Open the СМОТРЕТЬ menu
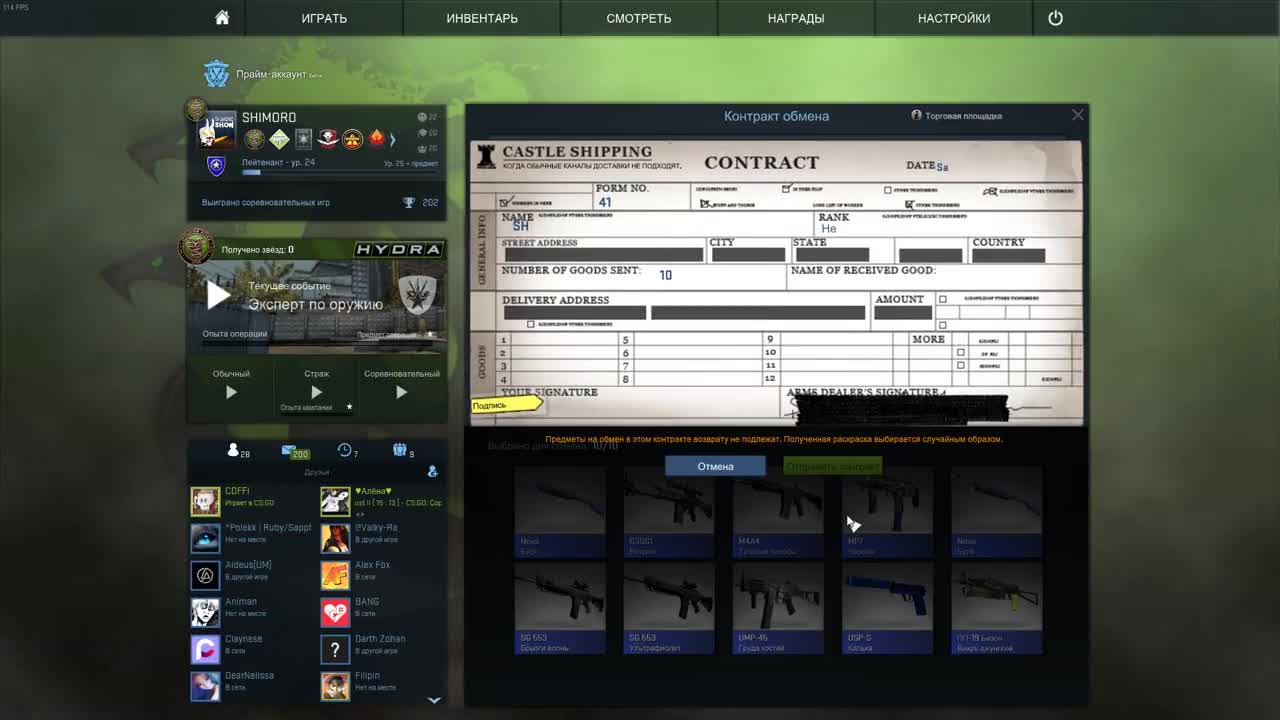Viewport: 1280px width, 720px height. point(638,18)
